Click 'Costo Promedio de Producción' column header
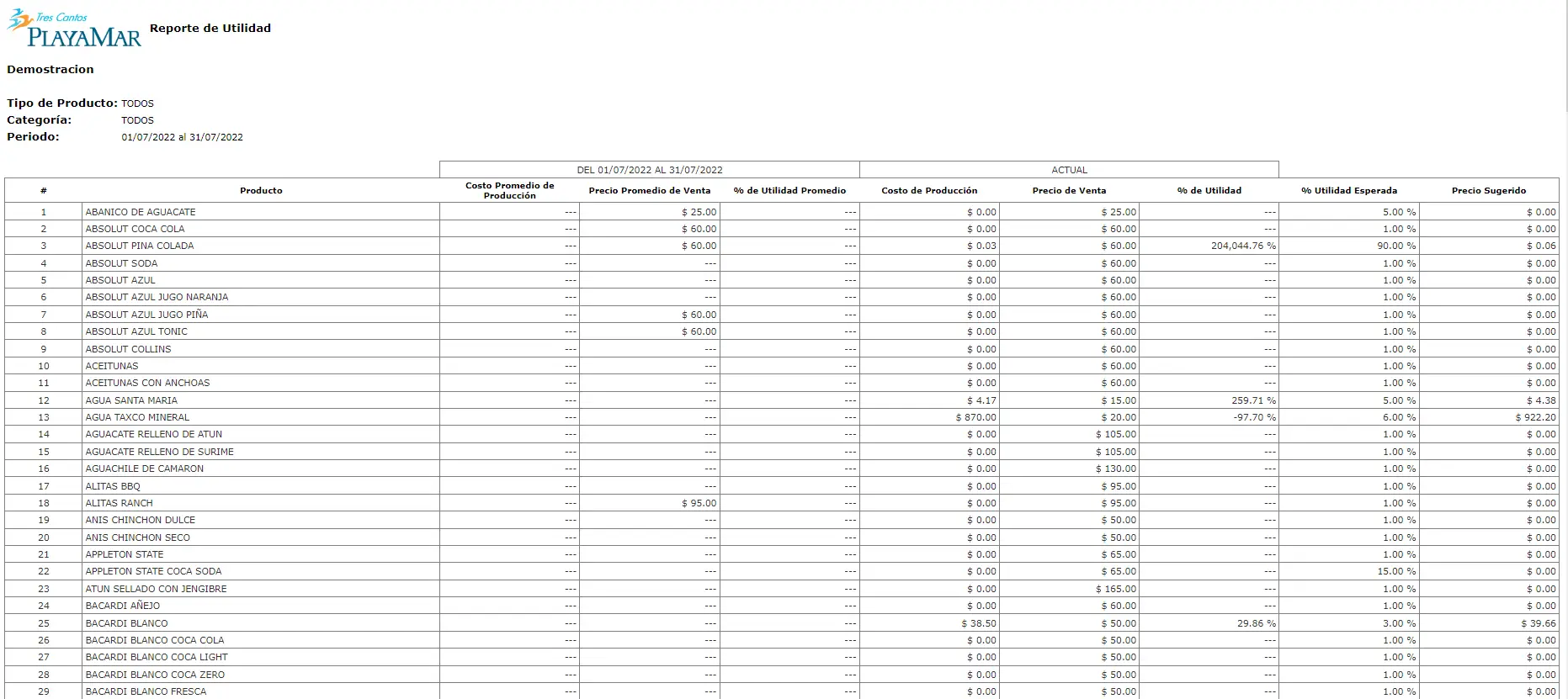This screenshot has width=1568, height=699. coord(510,190)
